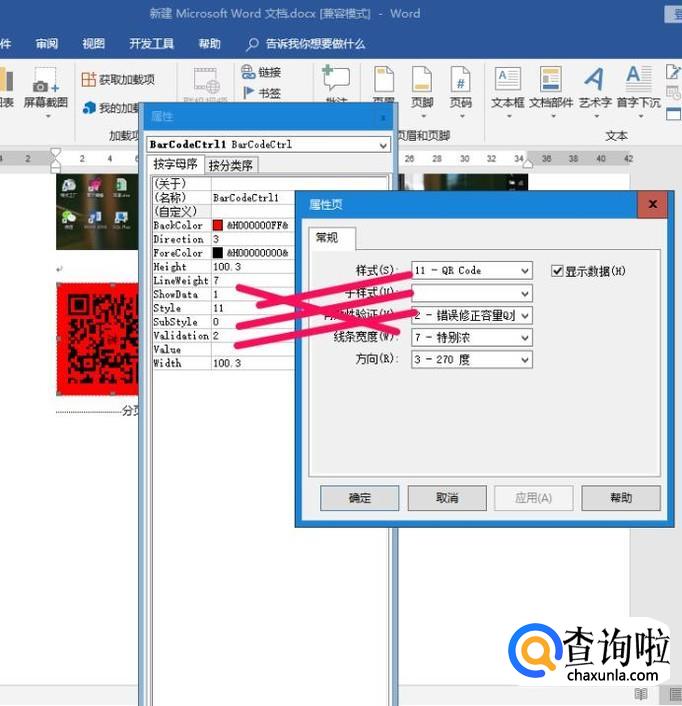Click the black ForeColor swatch

point(218,253)
